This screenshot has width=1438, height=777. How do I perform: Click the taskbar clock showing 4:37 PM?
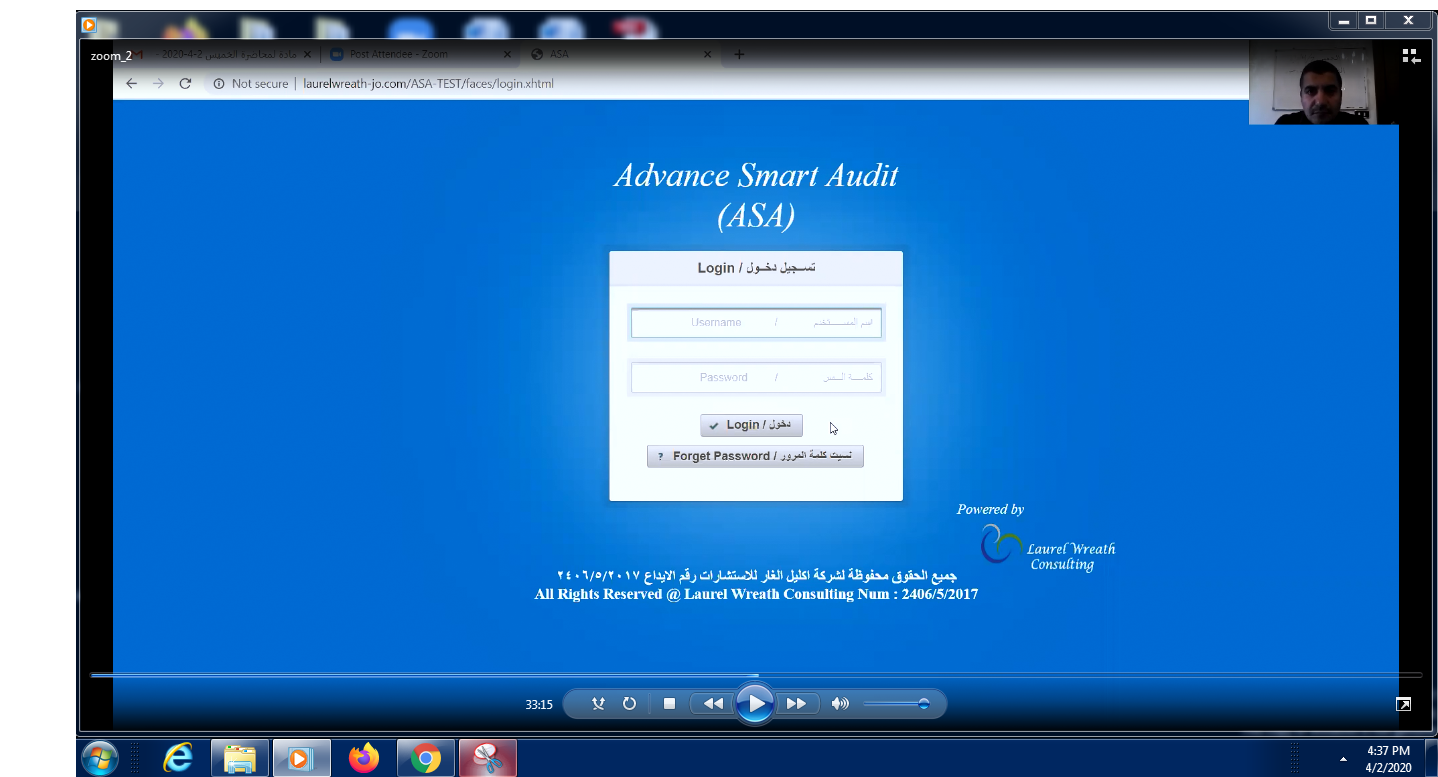coord(1387,758)
